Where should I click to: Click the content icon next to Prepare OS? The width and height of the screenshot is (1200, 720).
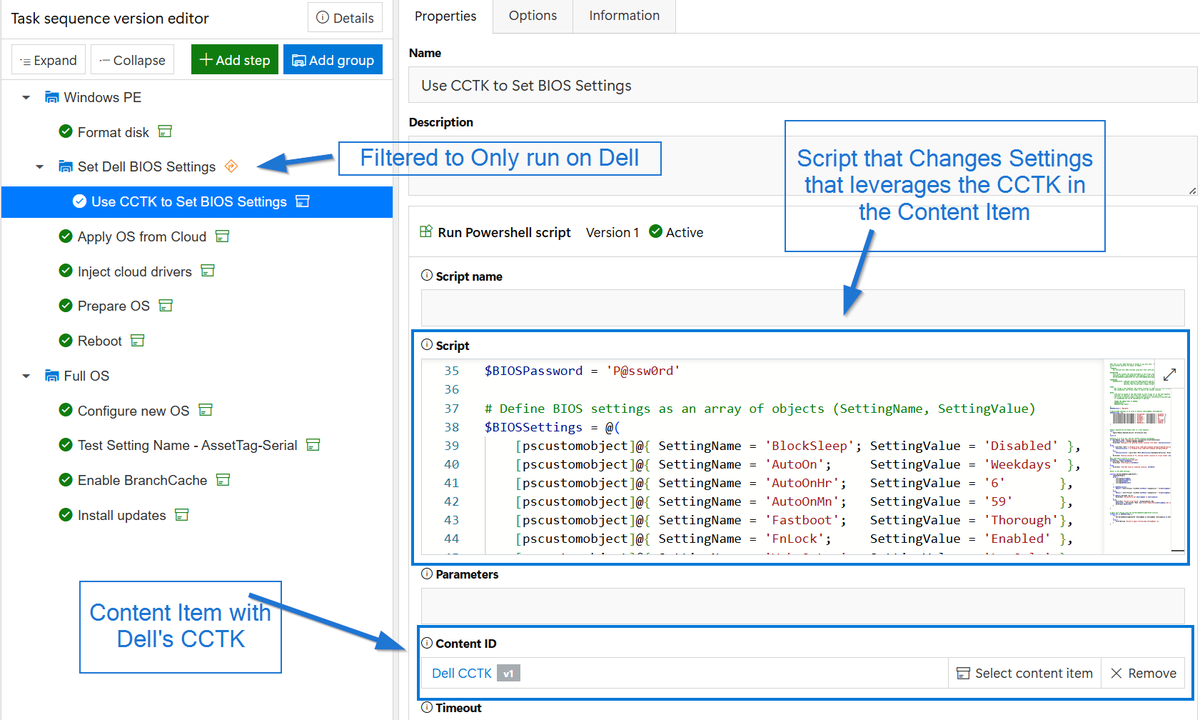(166, 305)
